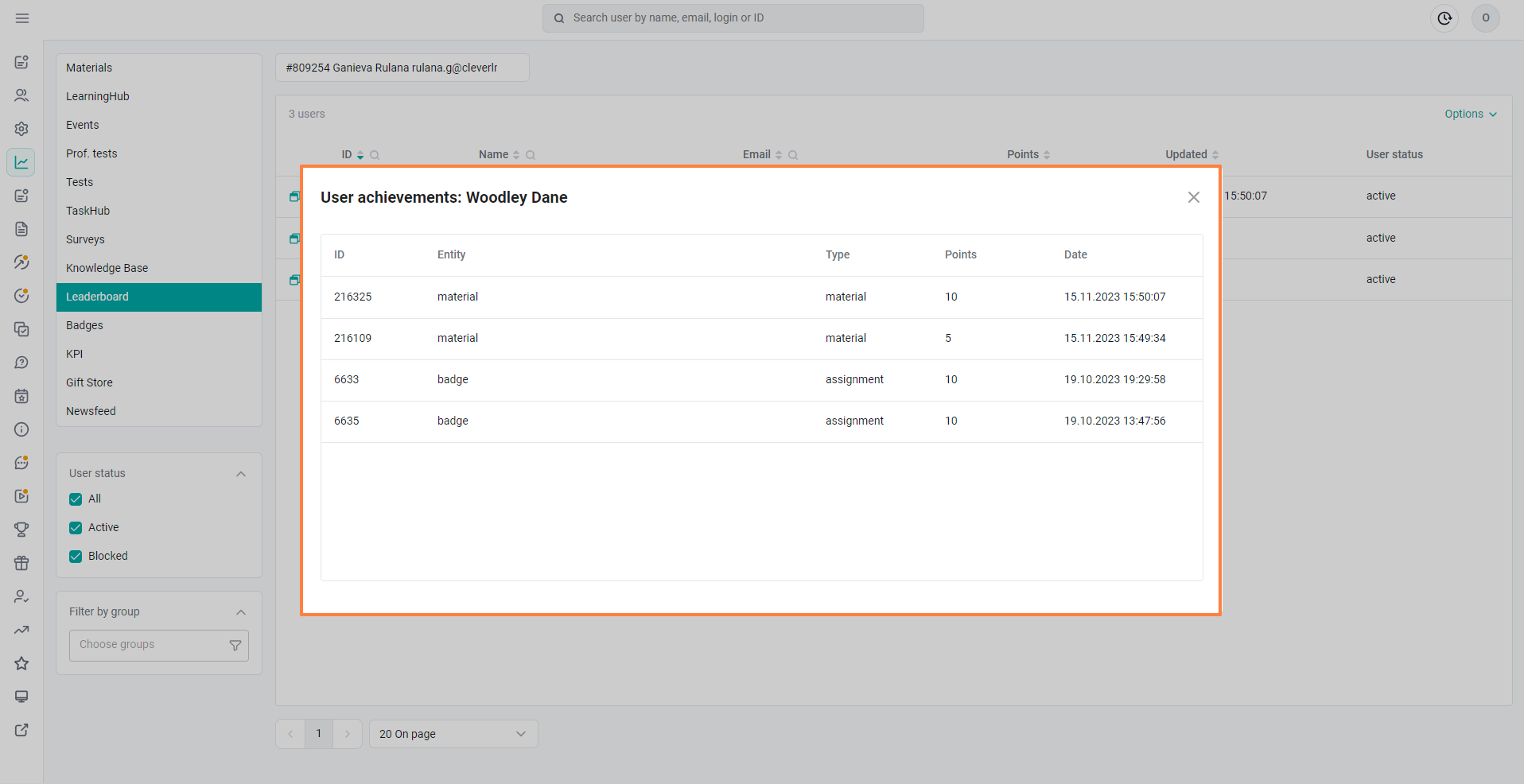The image size is (1524, 784).
Task: Open search for ID column
Action: 375,155
